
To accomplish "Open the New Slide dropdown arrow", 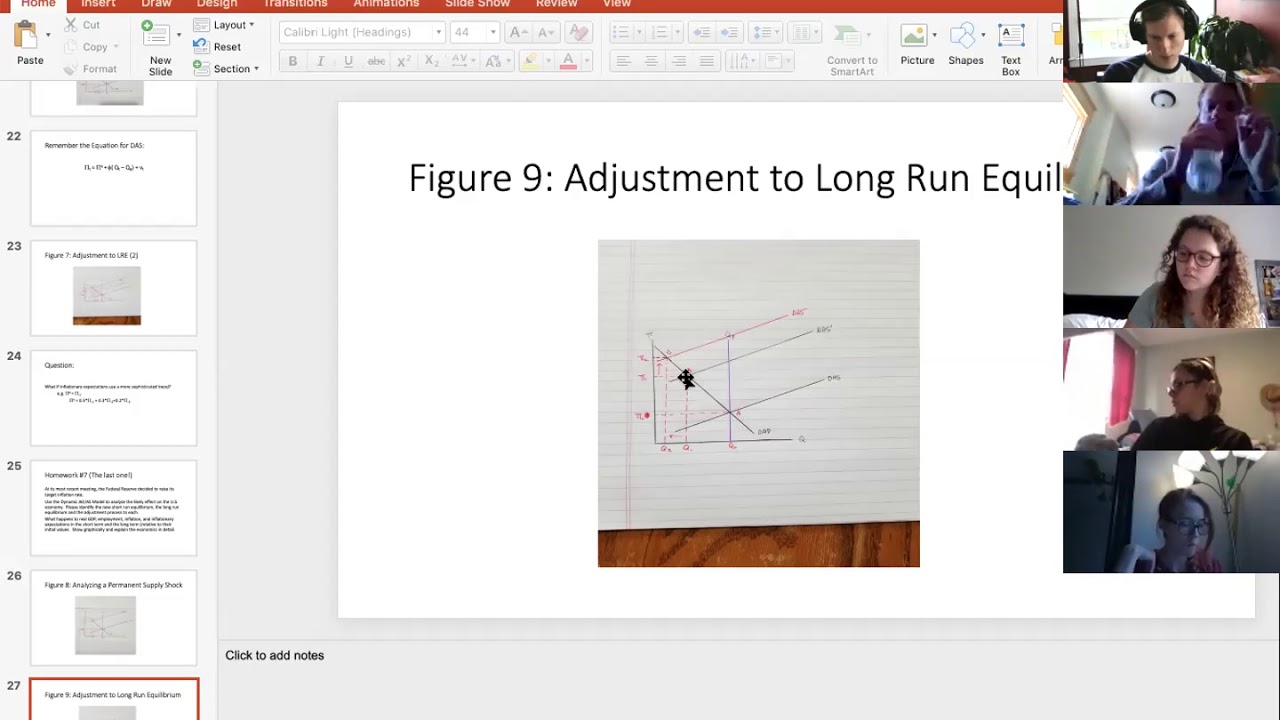I will coord(179,36).
